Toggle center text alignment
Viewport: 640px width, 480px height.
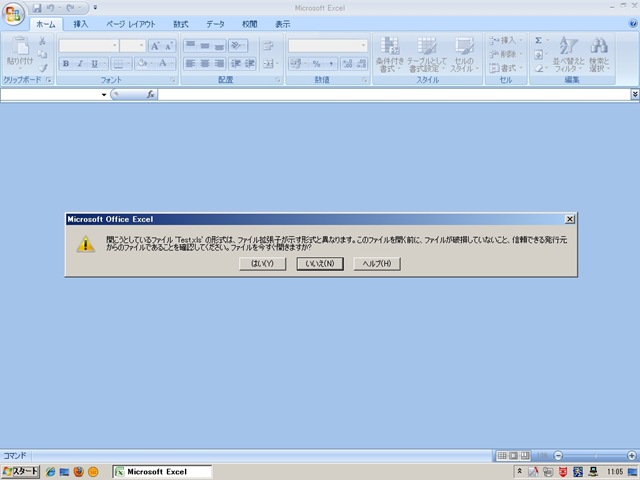click(x=205, y=64)
